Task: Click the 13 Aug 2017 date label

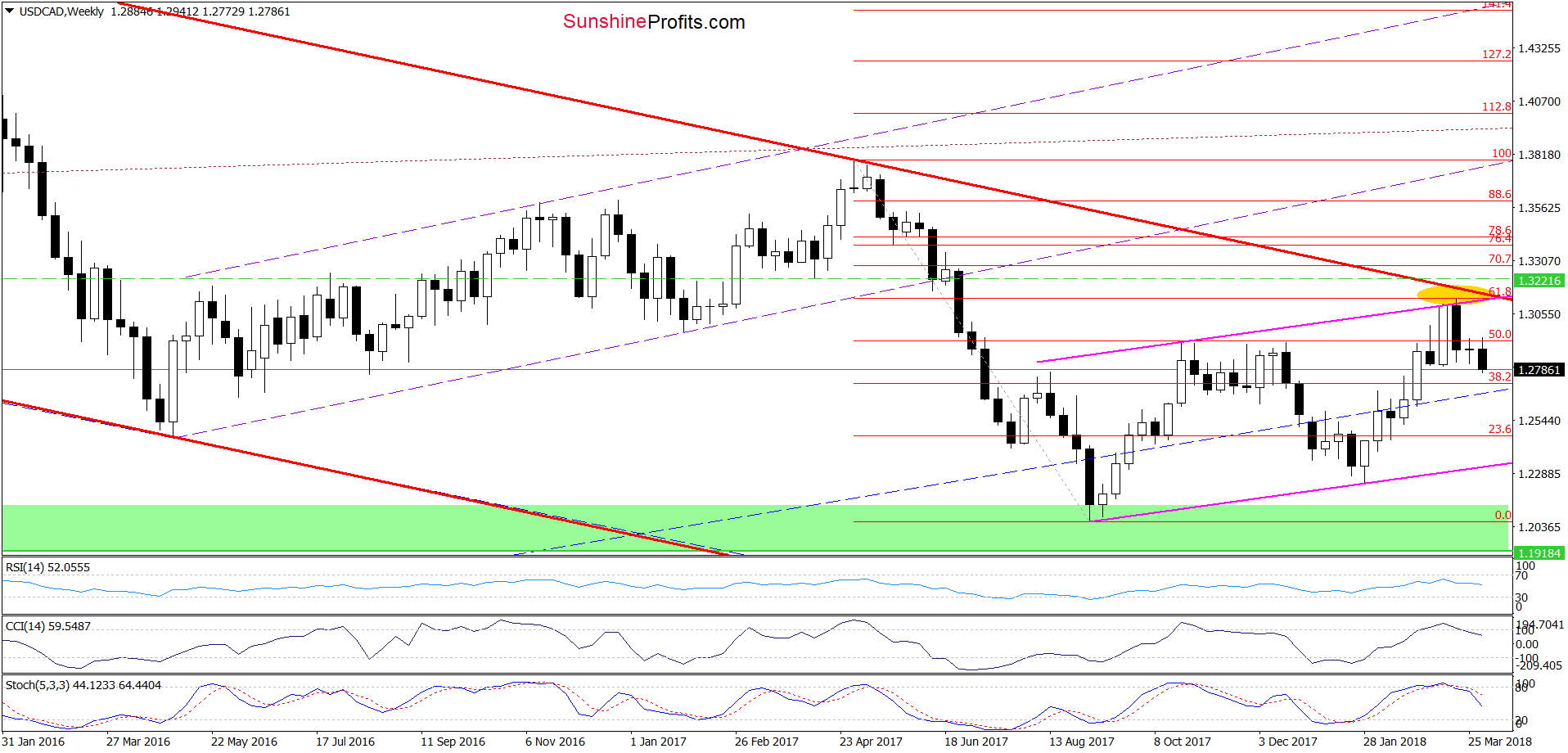Action: point(1082,742)
